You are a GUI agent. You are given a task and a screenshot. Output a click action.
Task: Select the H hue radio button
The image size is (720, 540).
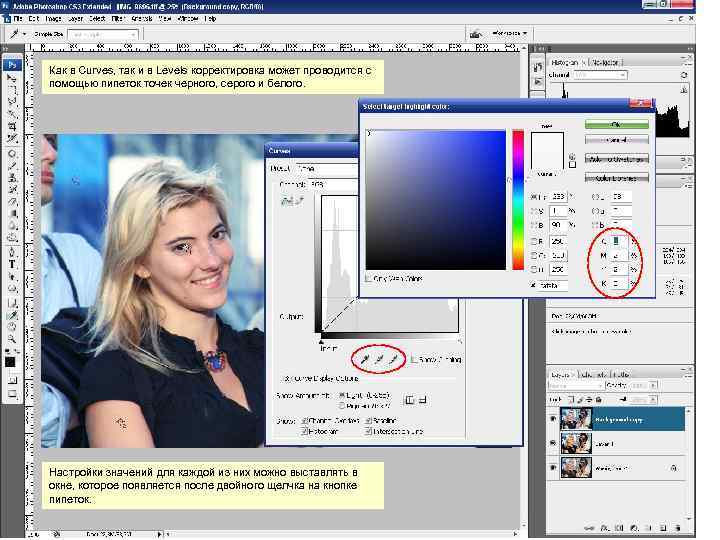click(534, 197)
